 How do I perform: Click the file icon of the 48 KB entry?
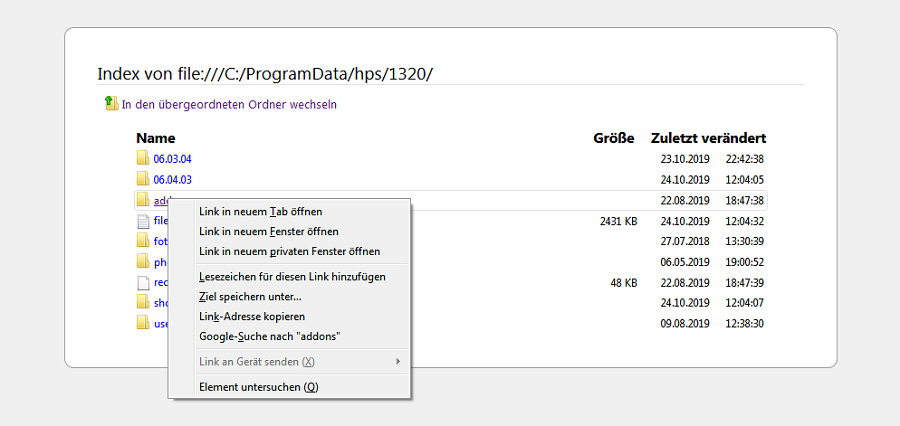click(143, 283)
